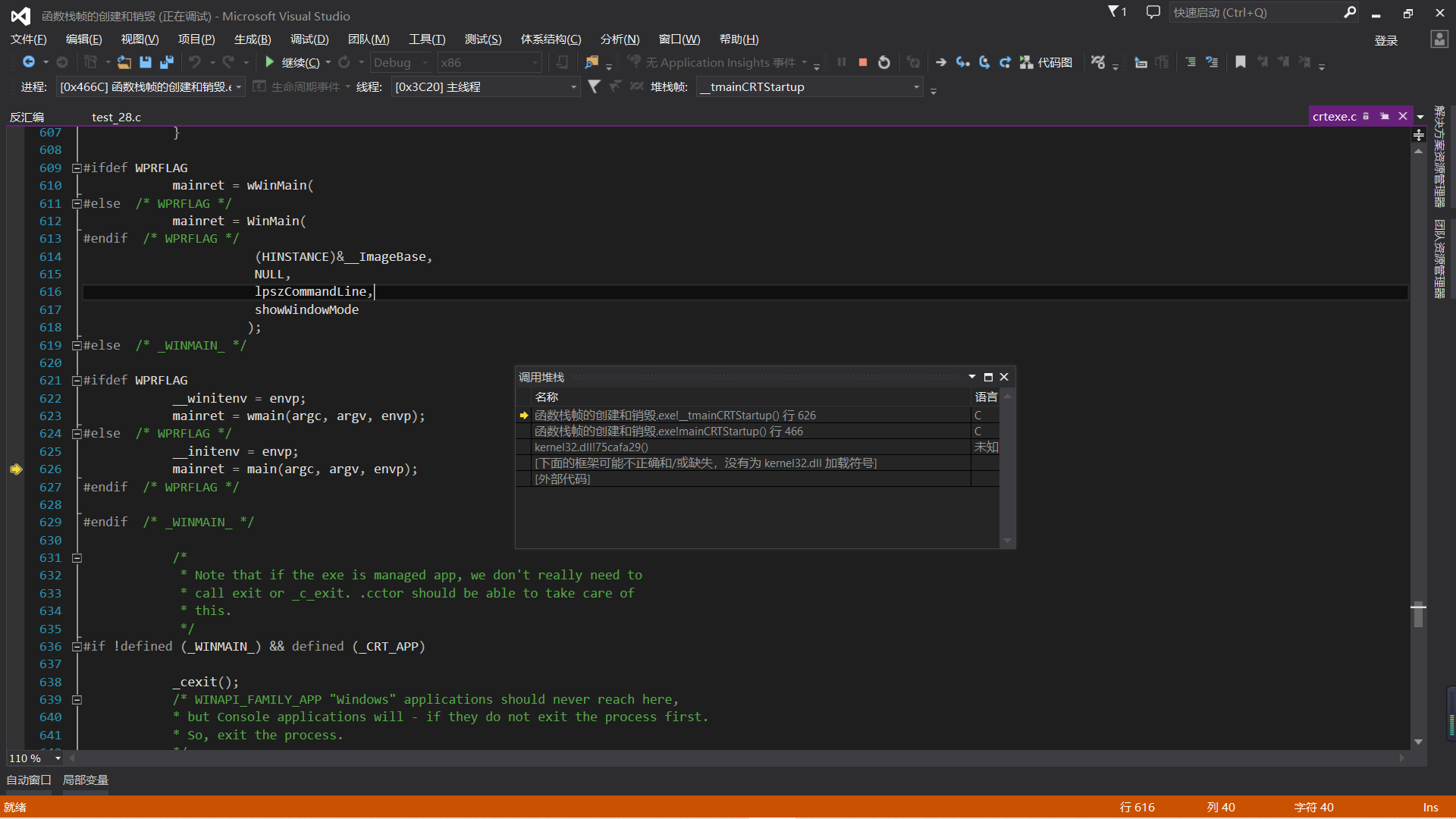Viewport: 1456px width, 819px height.
Task: Save current file with floppy icon
Action: pos(146,62)
